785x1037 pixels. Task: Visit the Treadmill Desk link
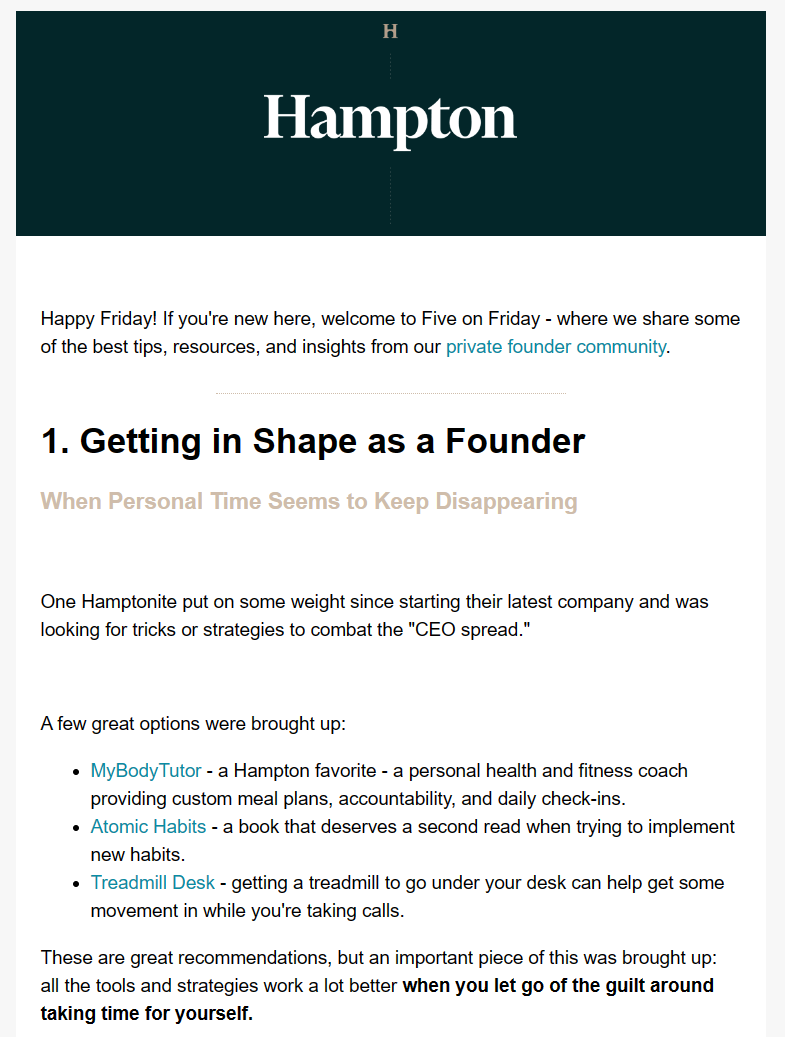point(152,883)
